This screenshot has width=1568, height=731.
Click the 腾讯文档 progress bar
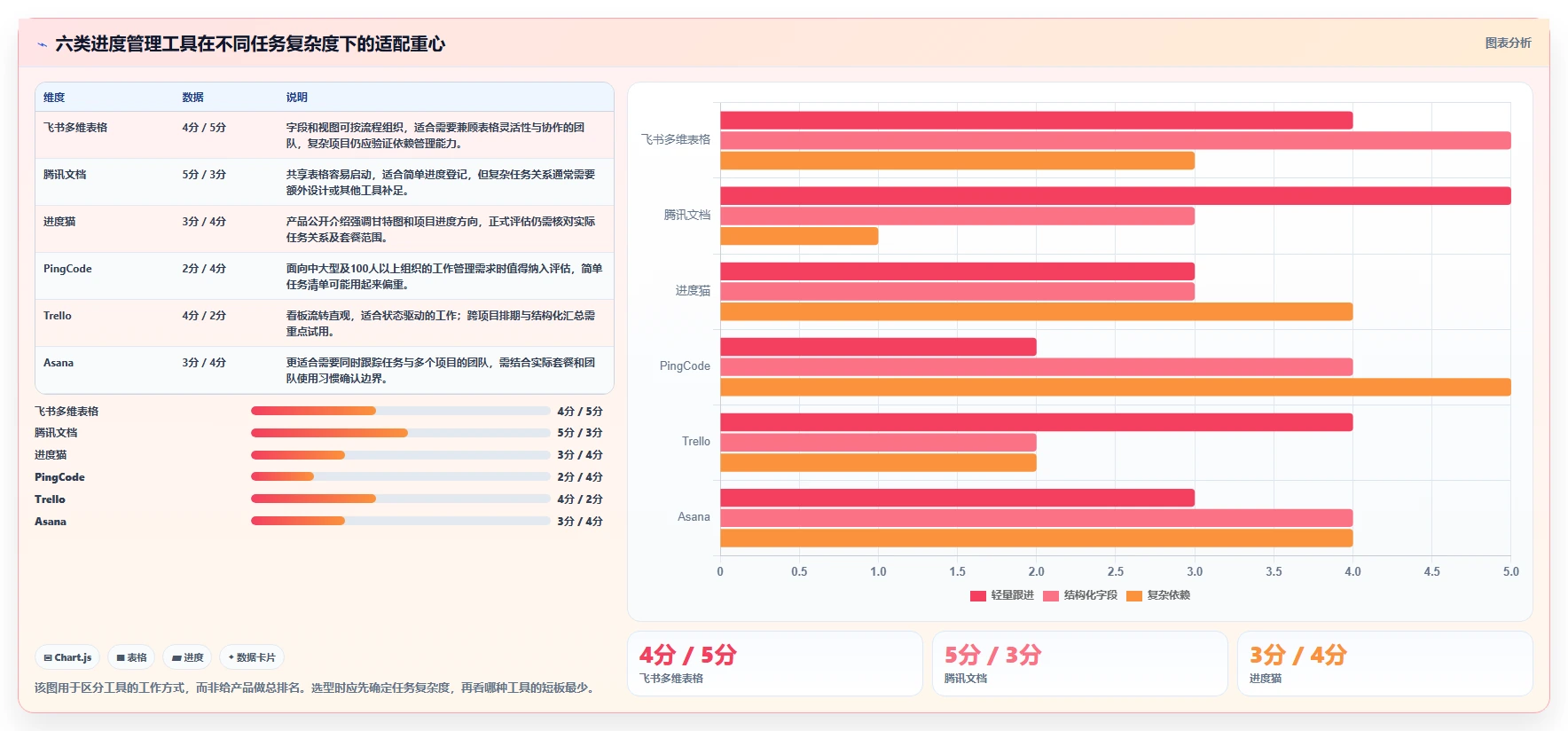click(x=401, y=433)
